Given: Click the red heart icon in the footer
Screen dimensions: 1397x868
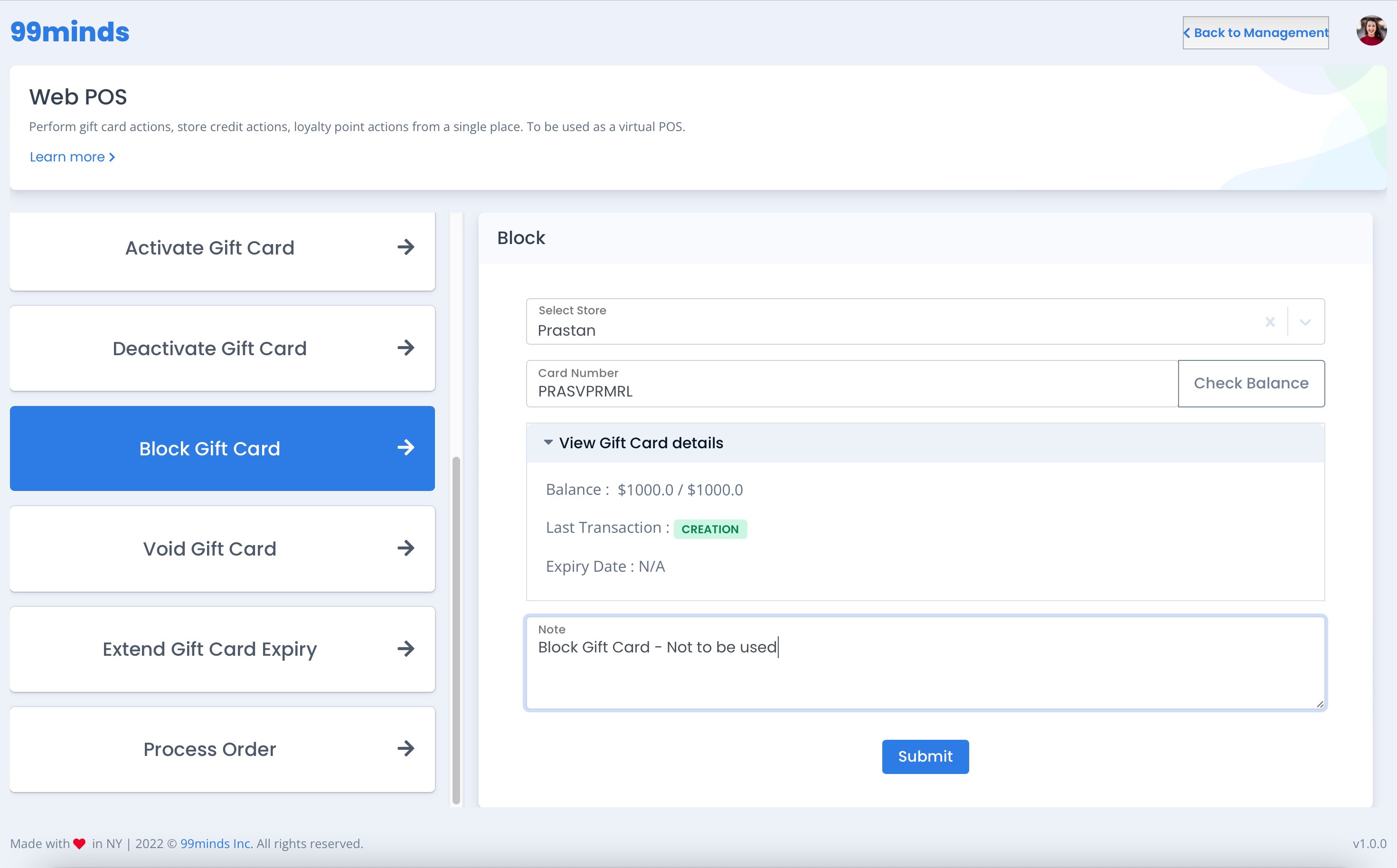Looking at the screenshot, I should pyautogui.click(x=80, y=844).
